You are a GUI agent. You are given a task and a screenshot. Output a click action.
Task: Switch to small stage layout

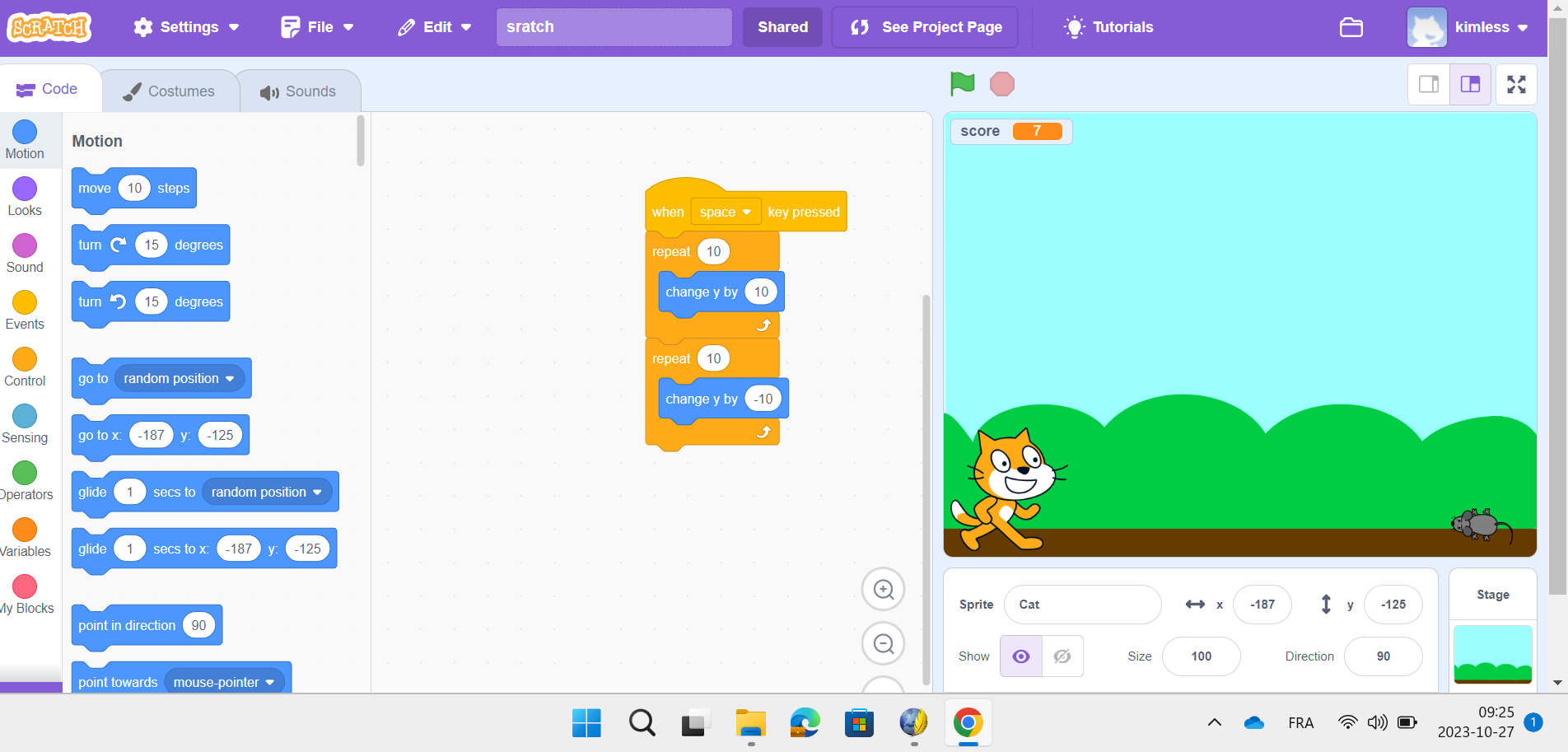click(x=1429, y=84)
